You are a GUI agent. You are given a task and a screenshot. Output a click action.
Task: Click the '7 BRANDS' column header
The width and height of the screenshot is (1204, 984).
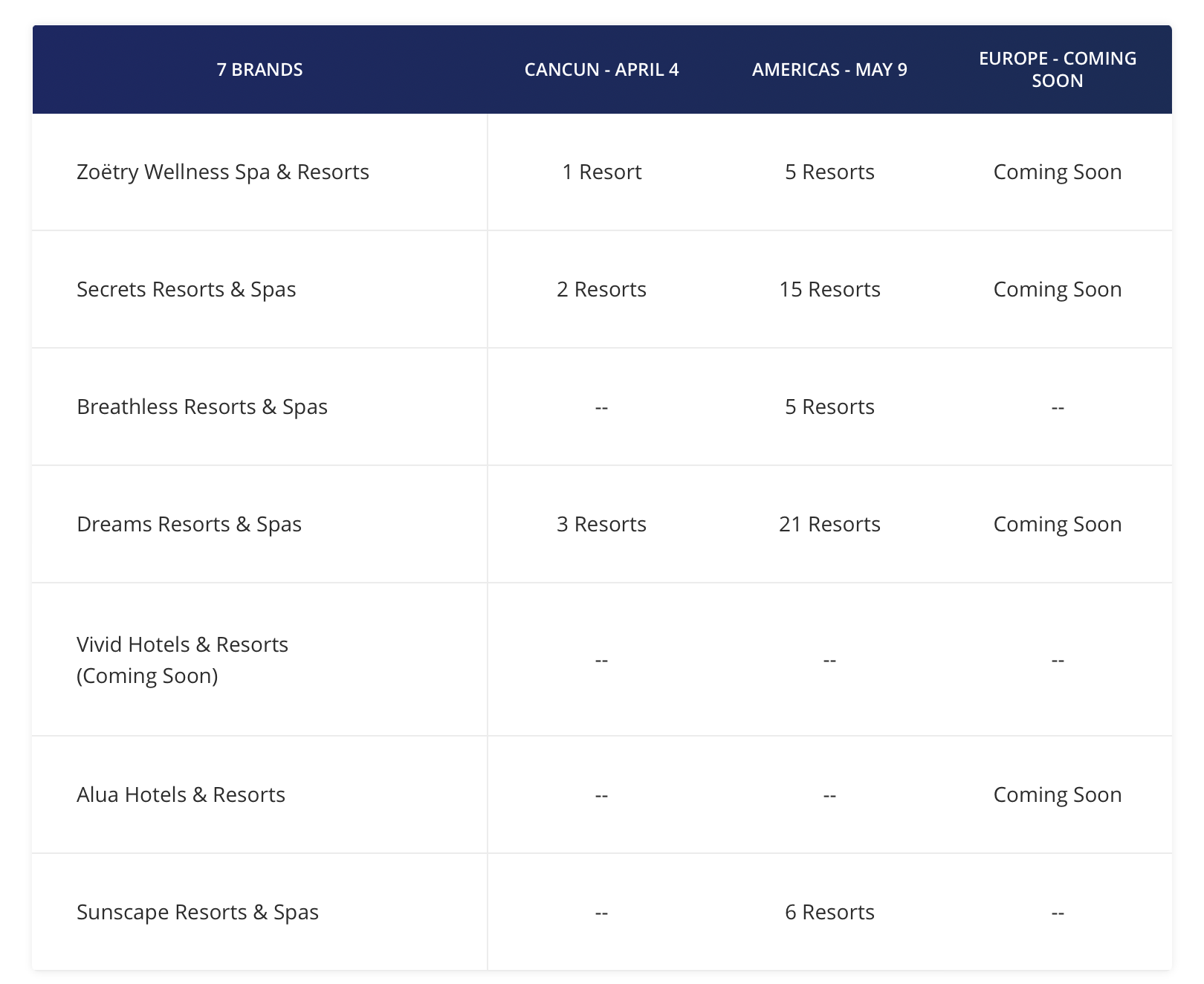259,70
